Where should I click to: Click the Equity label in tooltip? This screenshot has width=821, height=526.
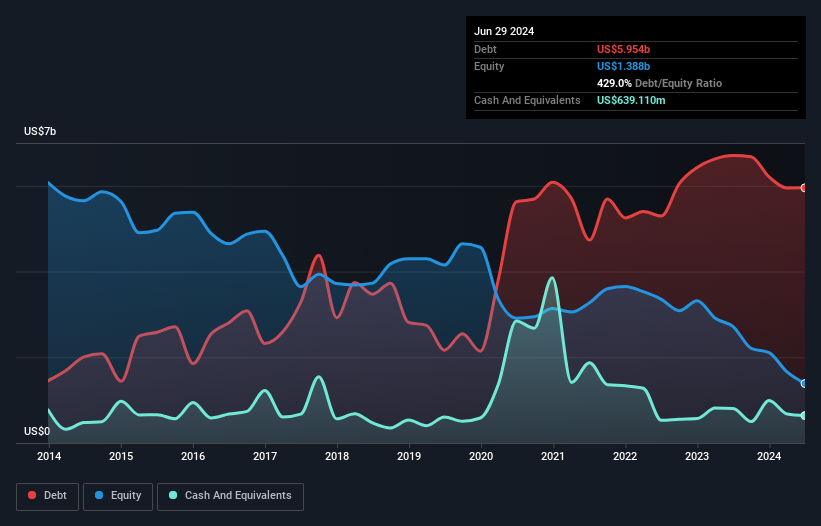click(x=489, y=66)
